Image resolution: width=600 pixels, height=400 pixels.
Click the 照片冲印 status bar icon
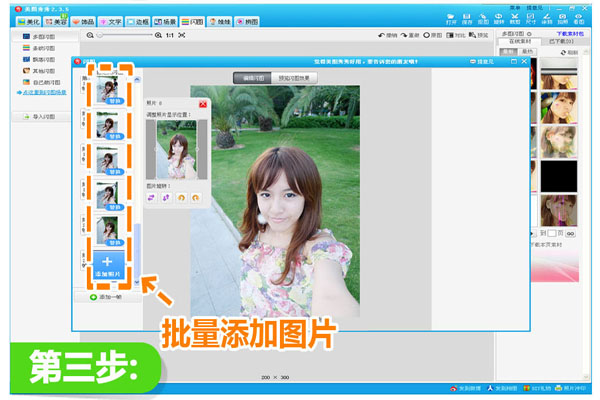tap(570, 388)
